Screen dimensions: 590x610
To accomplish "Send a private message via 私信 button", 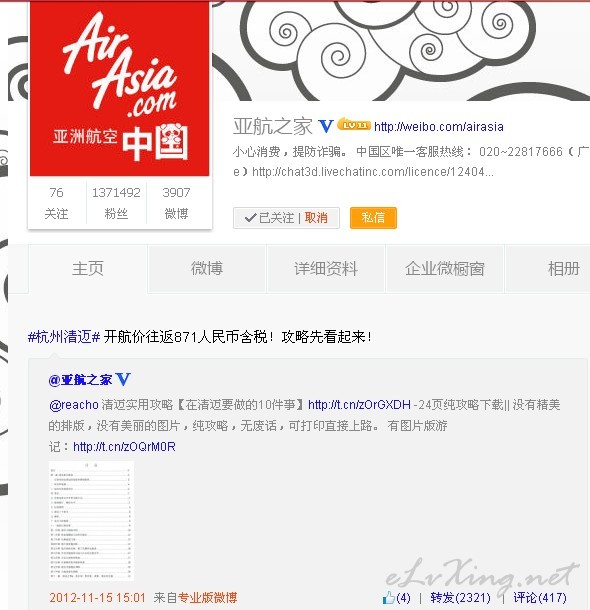I will coord(373,218).
